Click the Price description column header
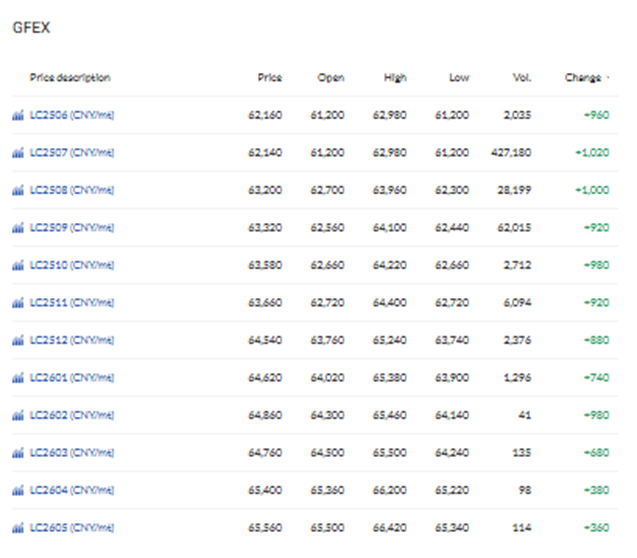Viewport: 637px width, 558px height. click(x=70, y=78)
